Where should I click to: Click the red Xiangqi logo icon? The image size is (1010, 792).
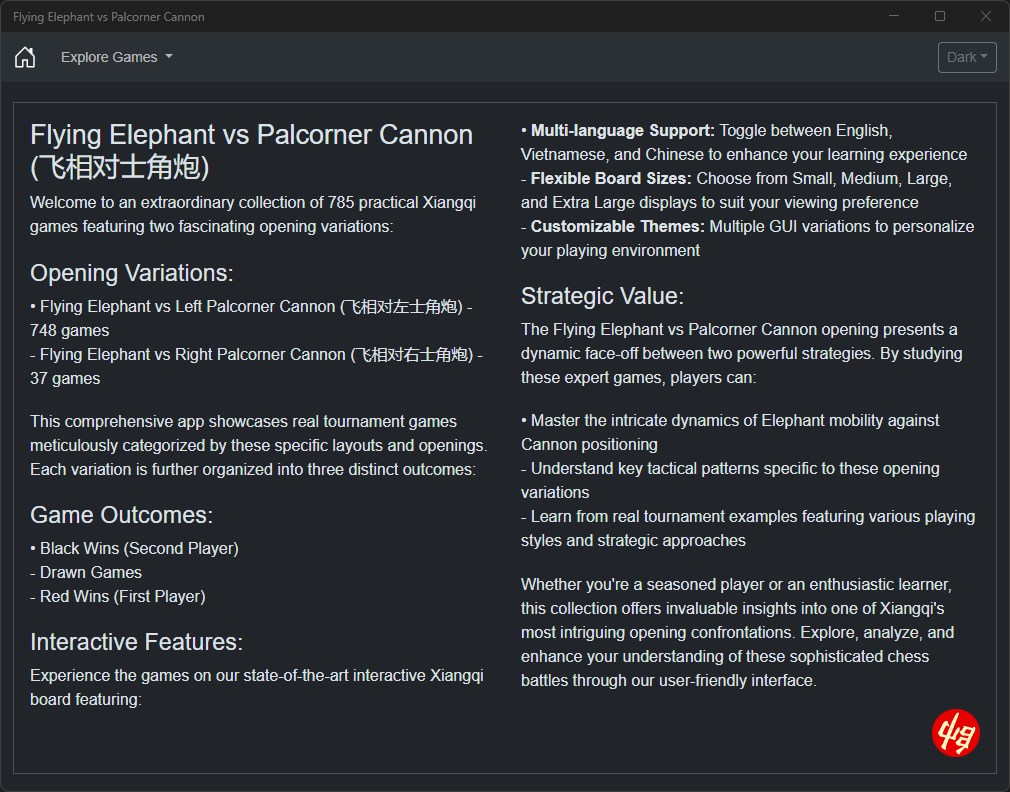pyautogui.click(x=955, y=733)
